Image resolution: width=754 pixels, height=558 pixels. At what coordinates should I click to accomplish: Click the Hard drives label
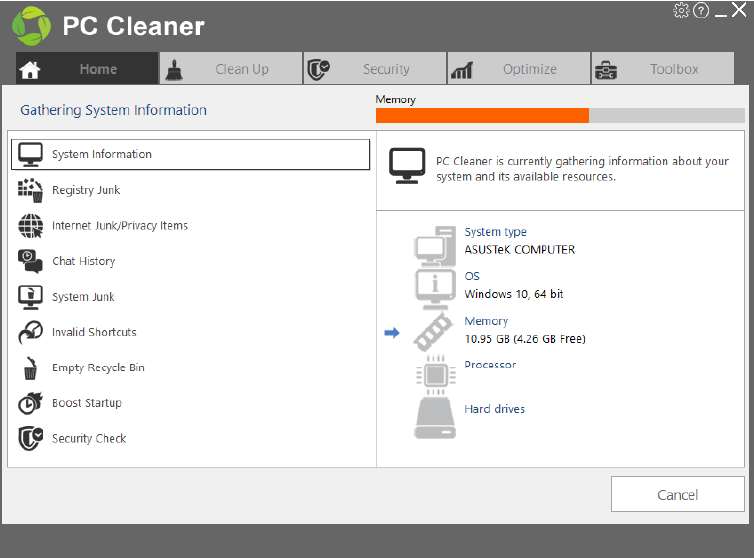point(494,409)
